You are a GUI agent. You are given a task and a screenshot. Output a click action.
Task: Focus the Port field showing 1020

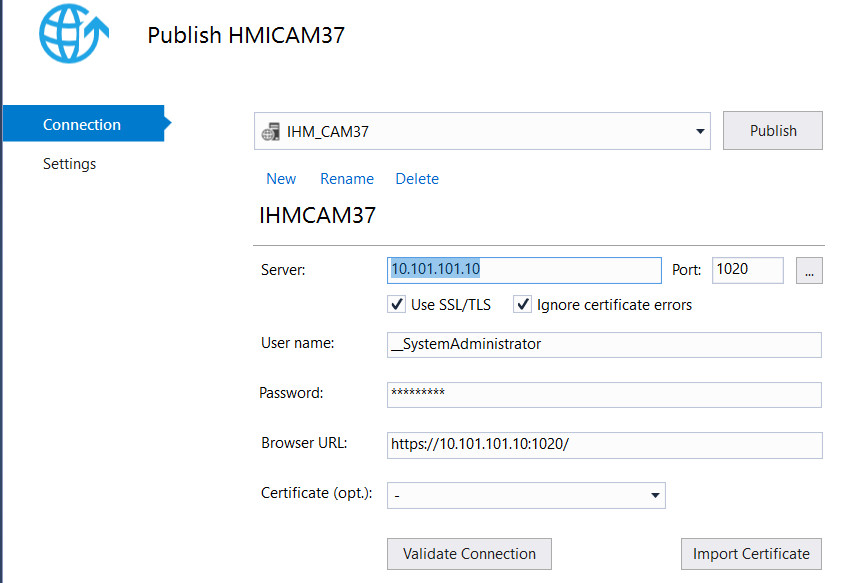tap(746, 270)
